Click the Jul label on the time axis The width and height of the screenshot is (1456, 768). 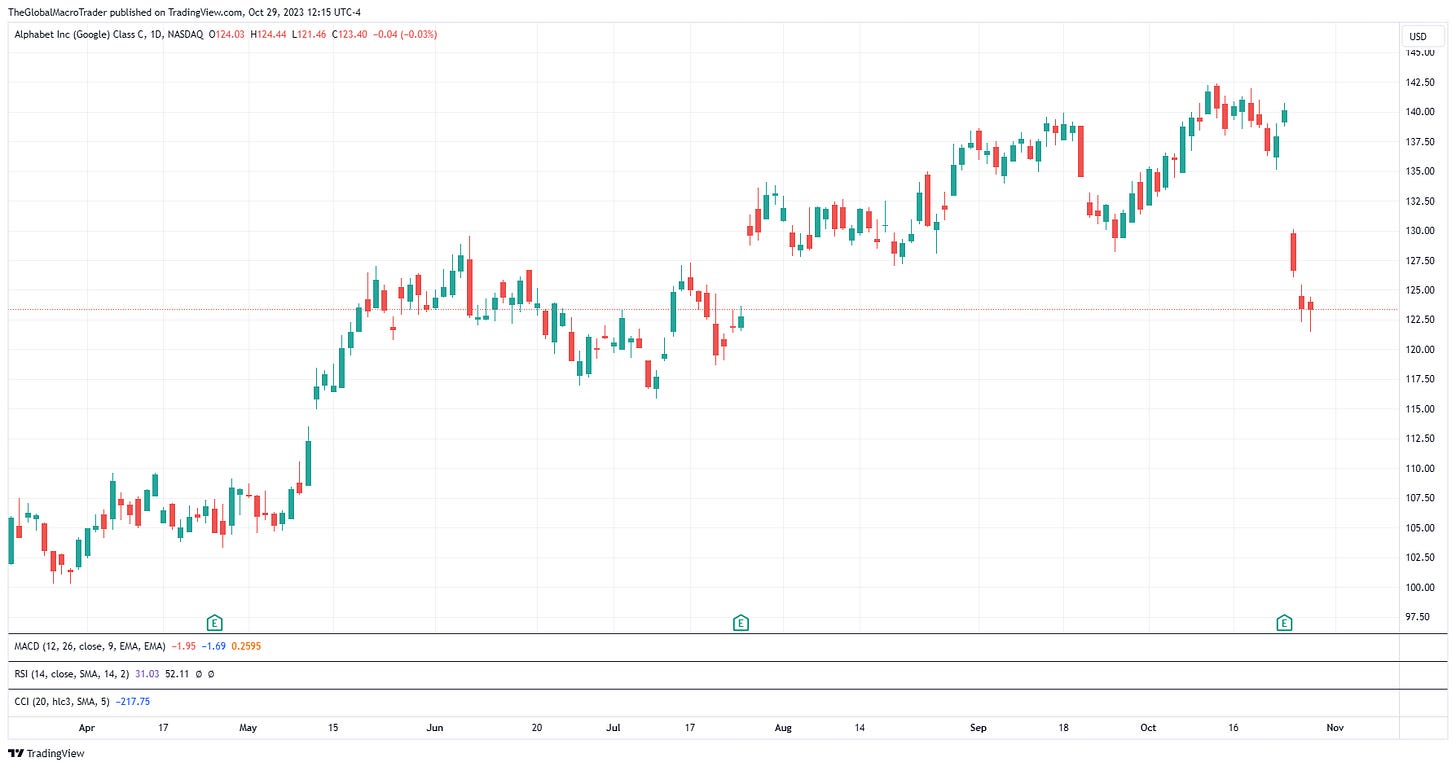pos(612,728)
